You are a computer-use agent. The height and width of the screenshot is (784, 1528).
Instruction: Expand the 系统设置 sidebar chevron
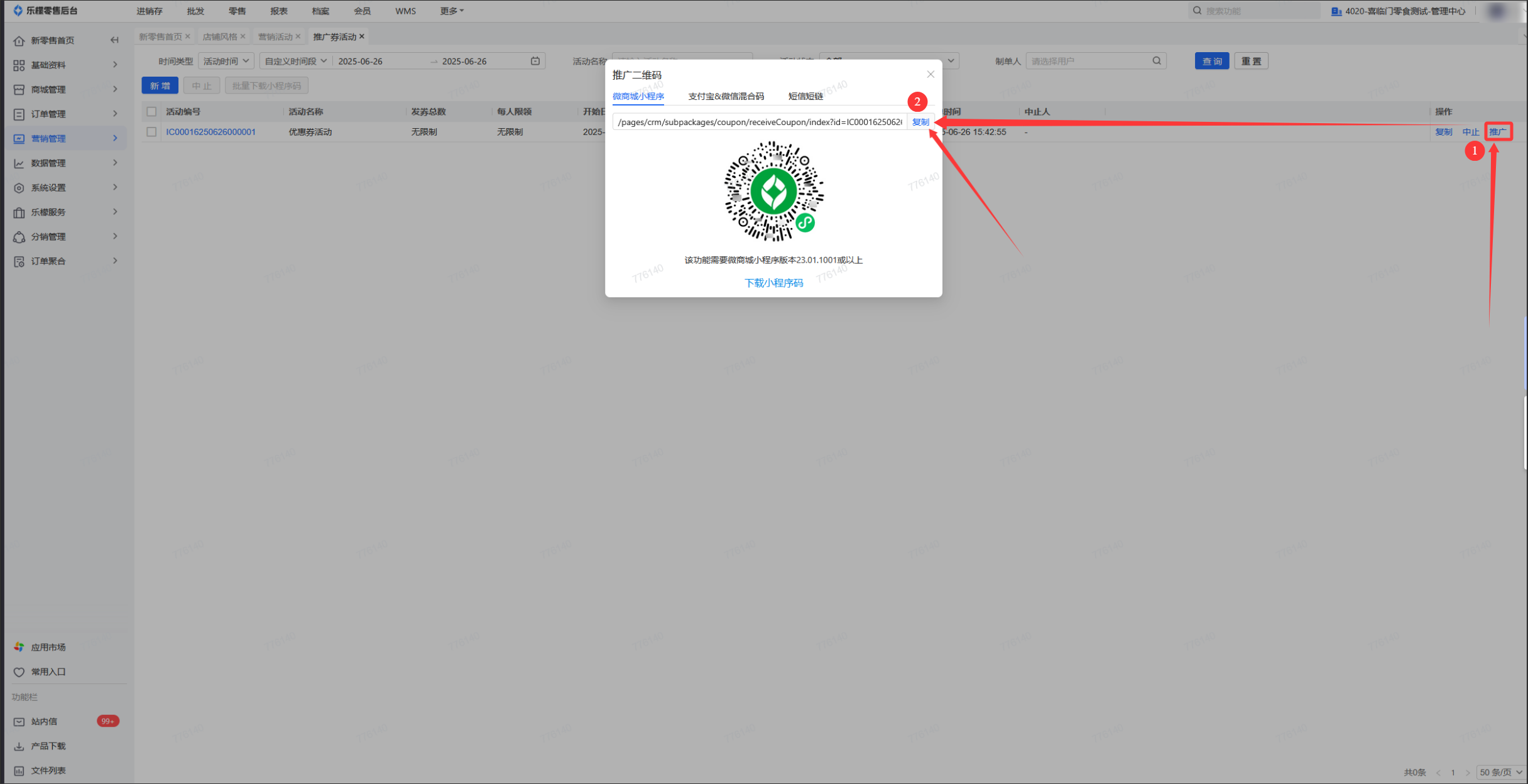coord(115,187)
